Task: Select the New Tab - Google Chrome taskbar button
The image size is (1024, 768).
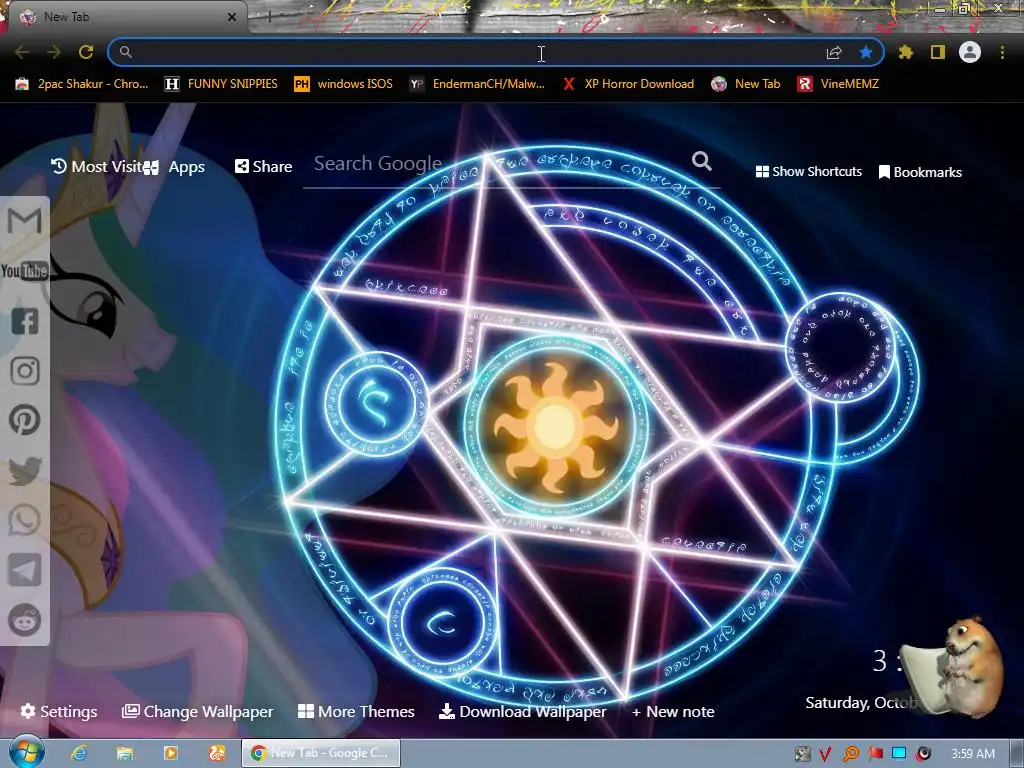Action: (321, 753)
